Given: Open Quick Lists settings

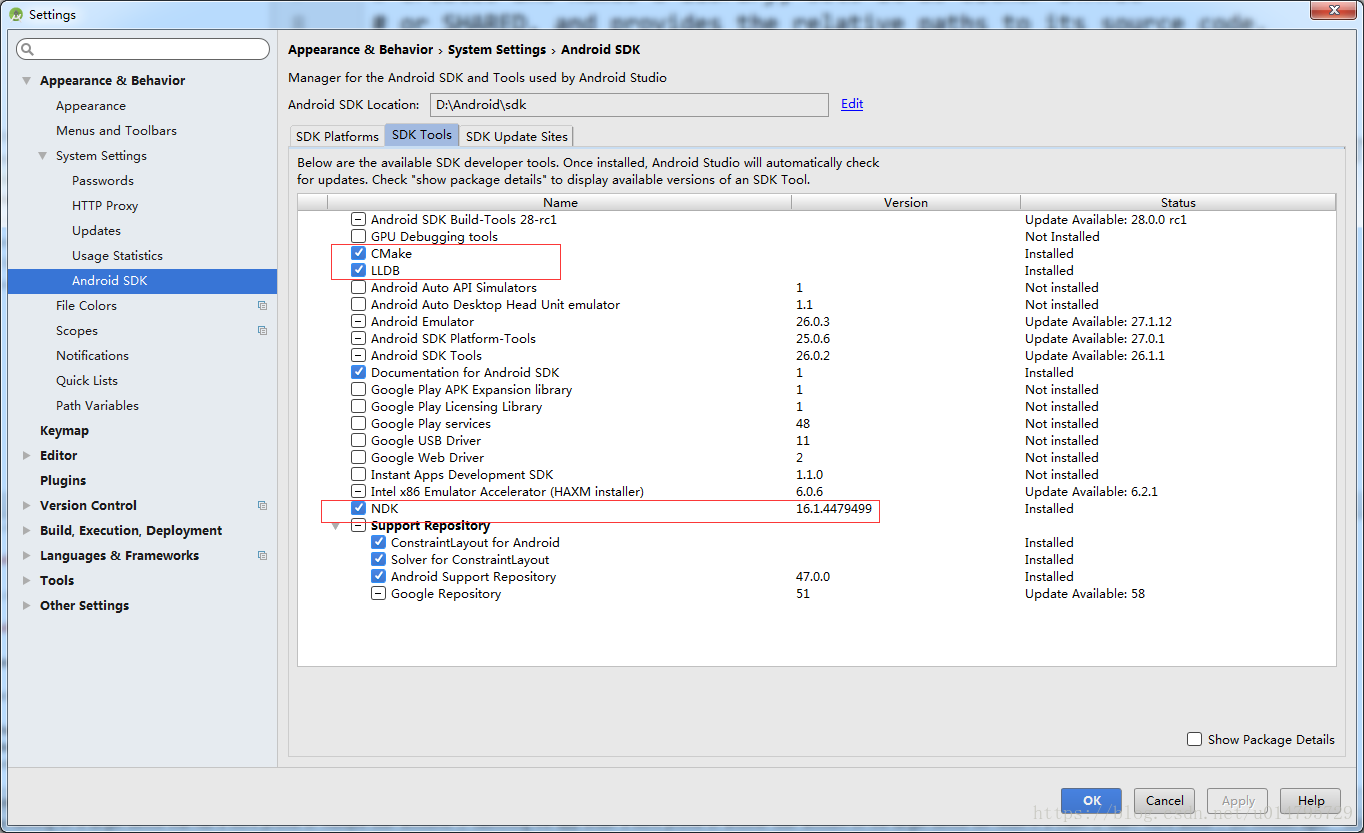Looking at the screenshot, I should click(87, 381).
